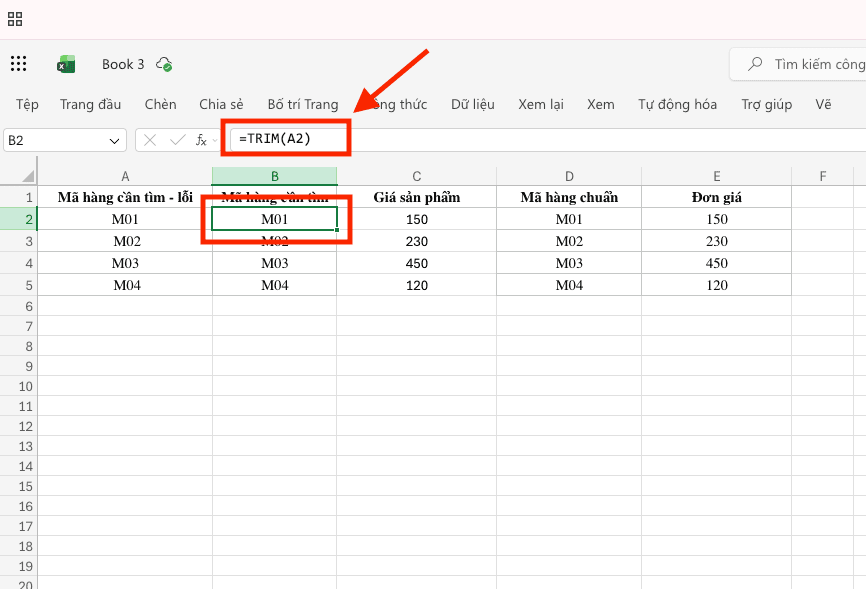Select cell E3 with value 230

(x=717, y=241)
